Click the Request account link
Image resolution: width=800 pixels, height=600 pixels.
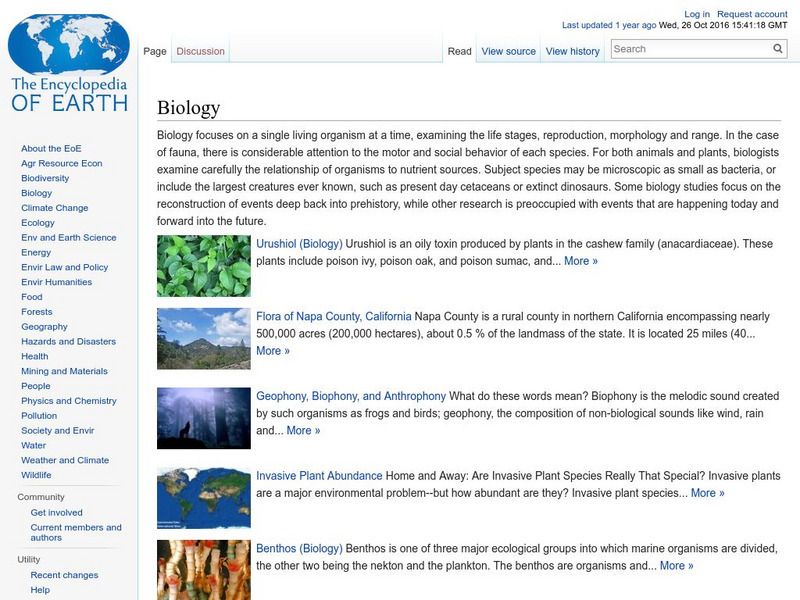[x=752, y=14]
